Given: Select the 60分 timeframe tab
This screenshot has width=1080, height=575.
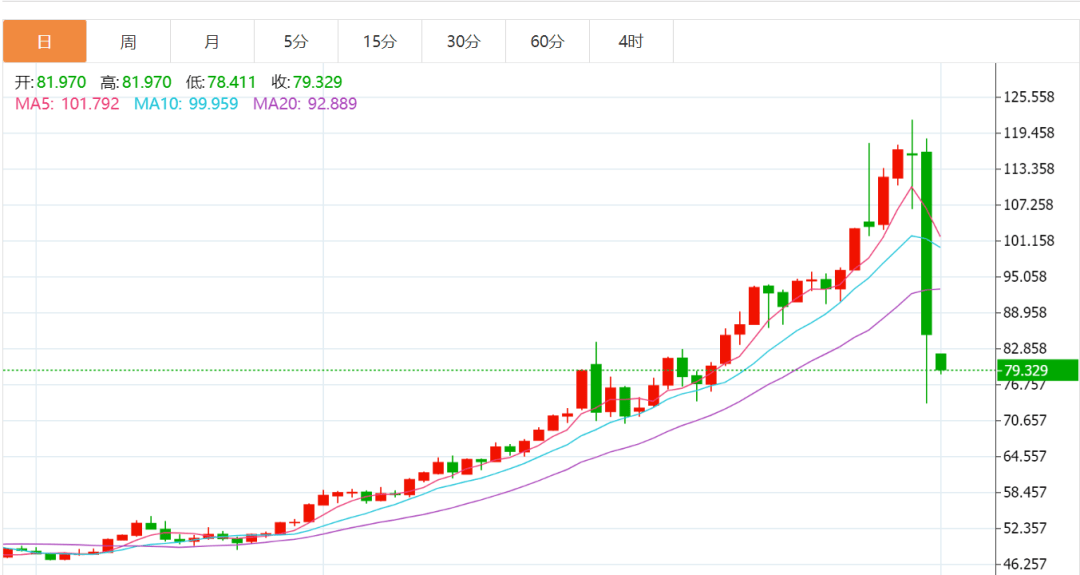Looking at the screenshot, I should tap(547, 42).
